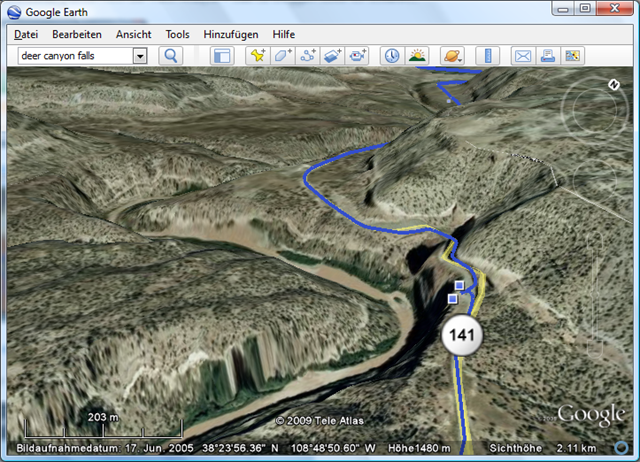Click the deer canyon falls search field
This screenshot has width=640, height=462.
73,56
